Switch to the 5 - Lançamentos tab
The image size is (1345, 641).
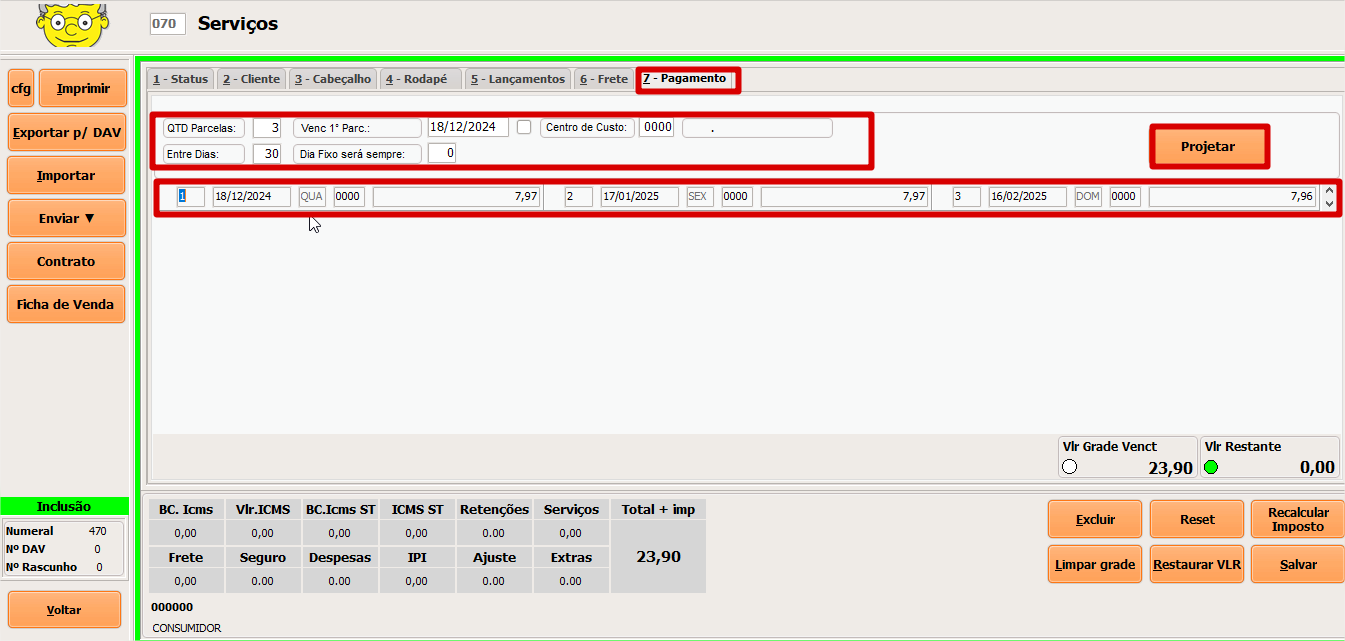(x=517, y=79)
